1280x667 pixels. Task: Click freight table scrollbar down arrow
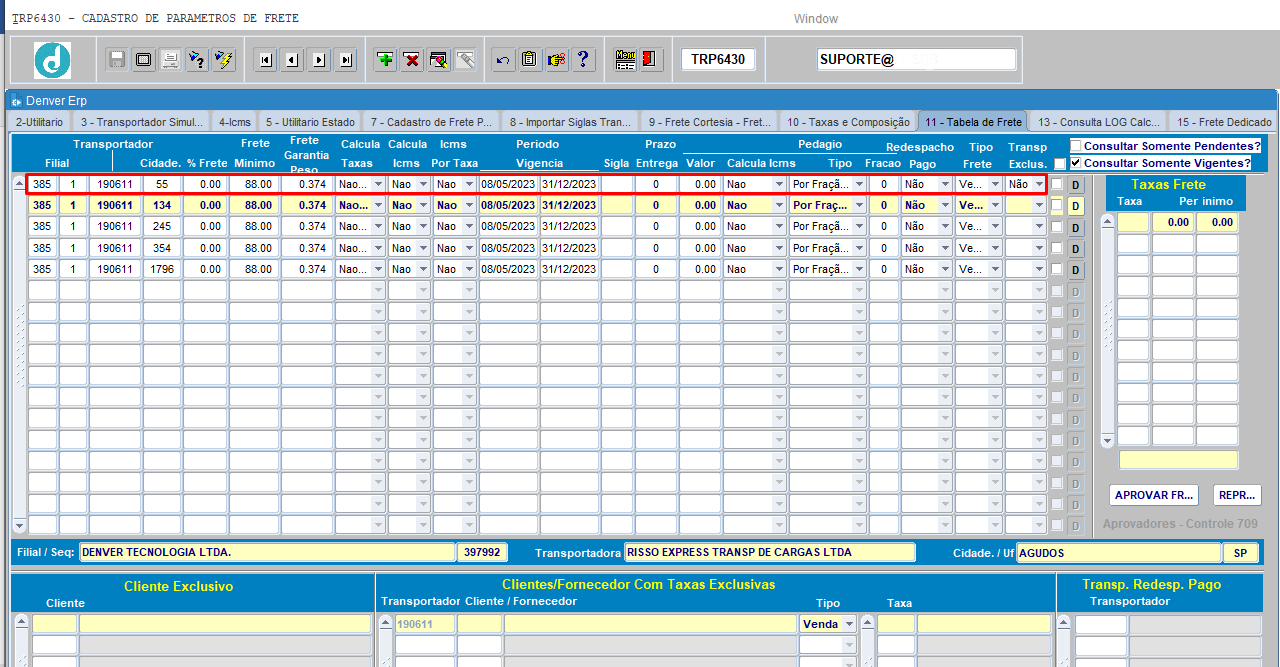19,526
